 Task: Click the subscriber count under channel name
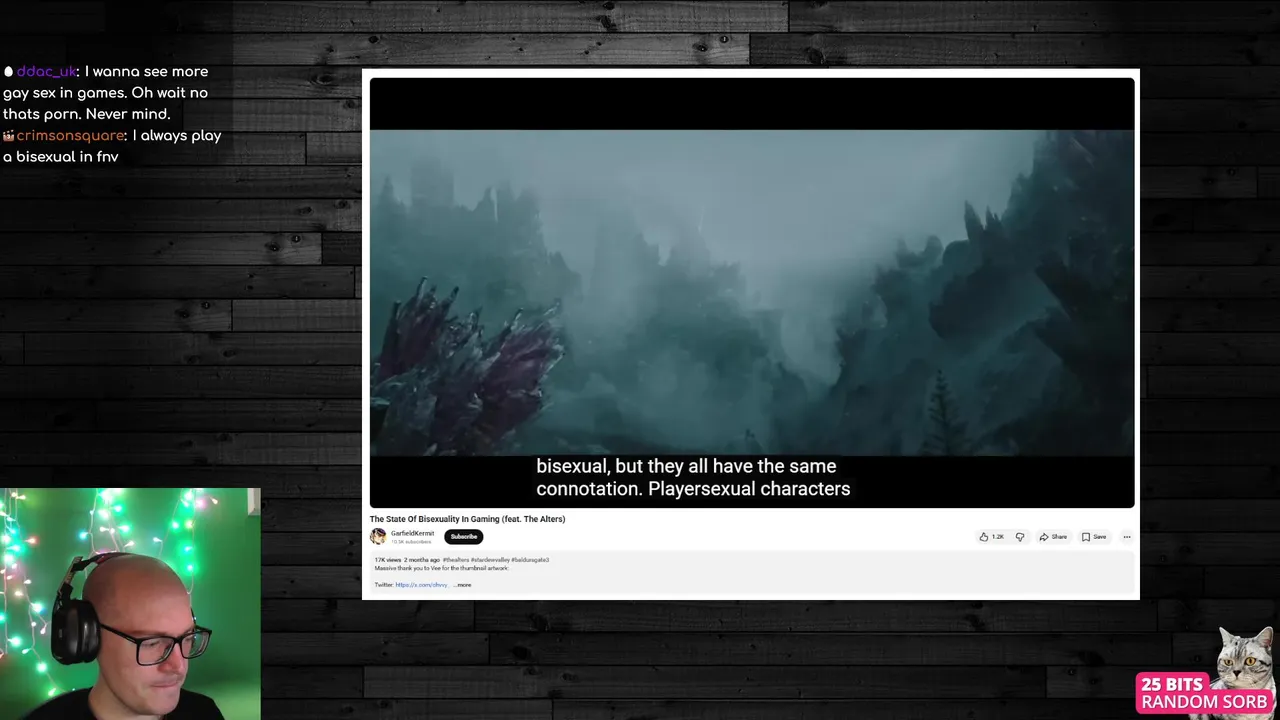coord(411,542)
